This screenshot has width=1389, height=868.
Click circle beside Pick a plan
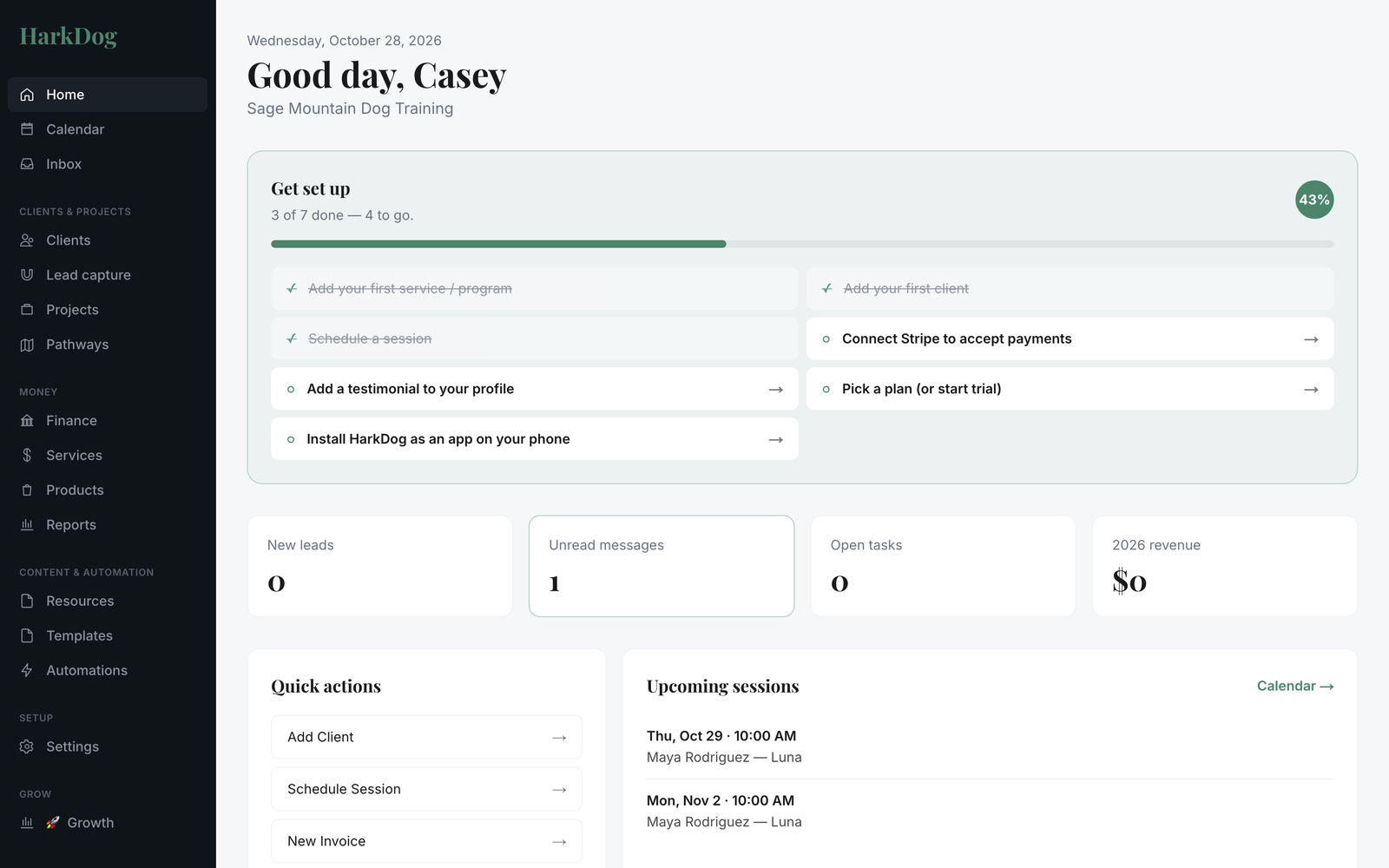click(x=826, y=390)
